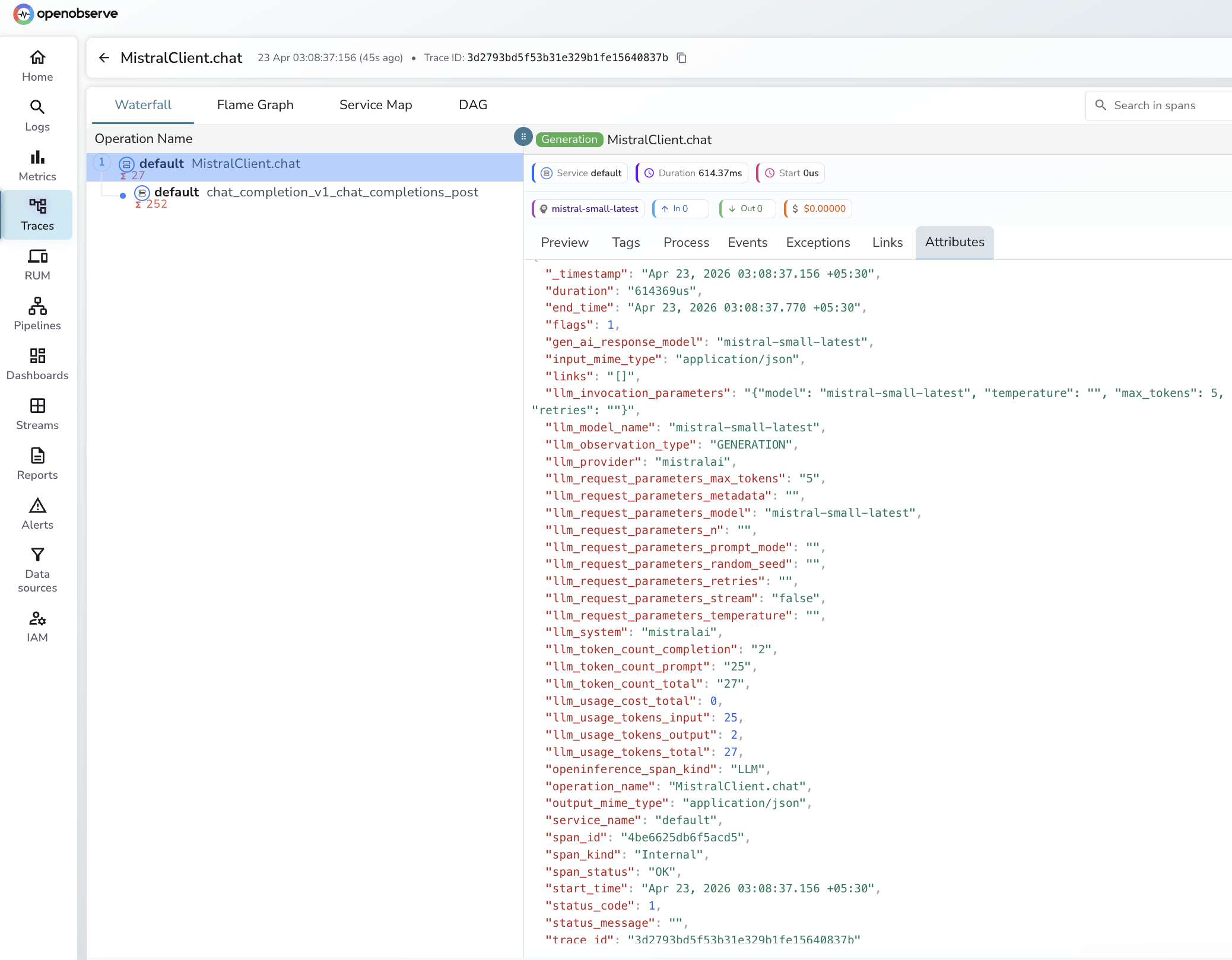Image resolution: width=1232 pixels, height=960 pixels.
Task: Go back using the back arrow
Action: point(104,58)
